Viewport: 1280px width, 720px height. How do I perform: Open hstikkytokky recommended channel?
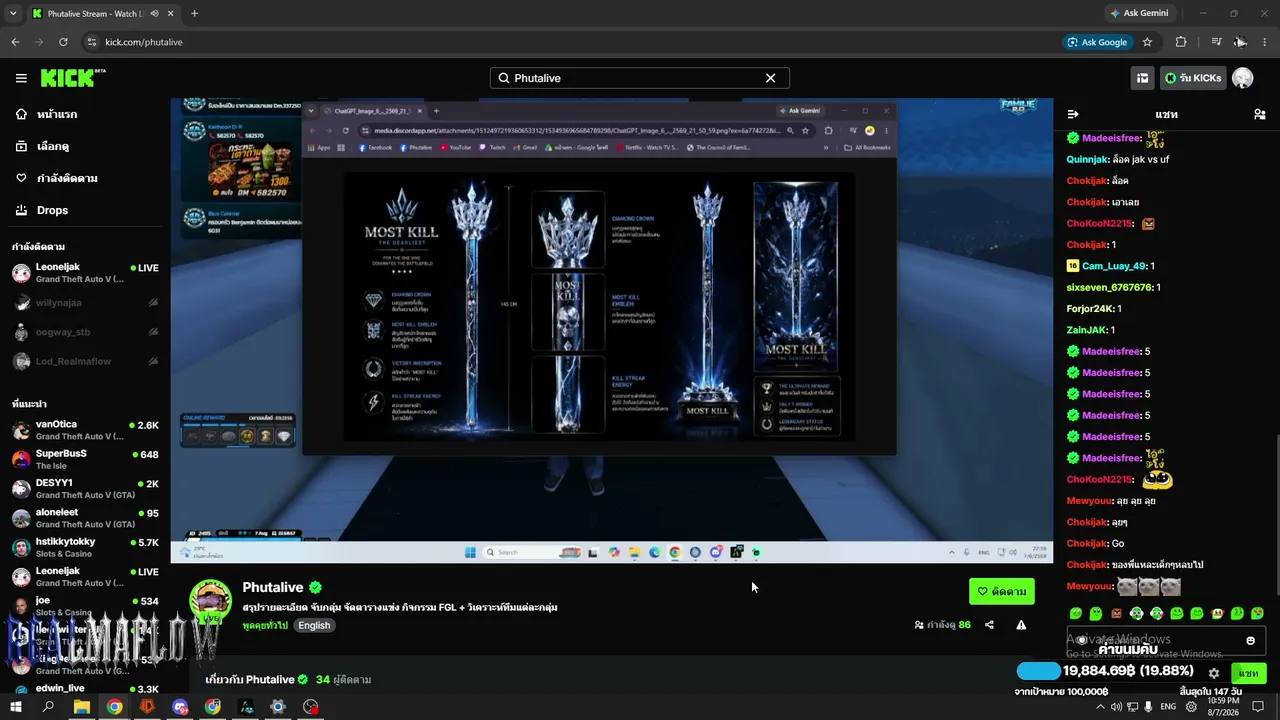[85, 547]
